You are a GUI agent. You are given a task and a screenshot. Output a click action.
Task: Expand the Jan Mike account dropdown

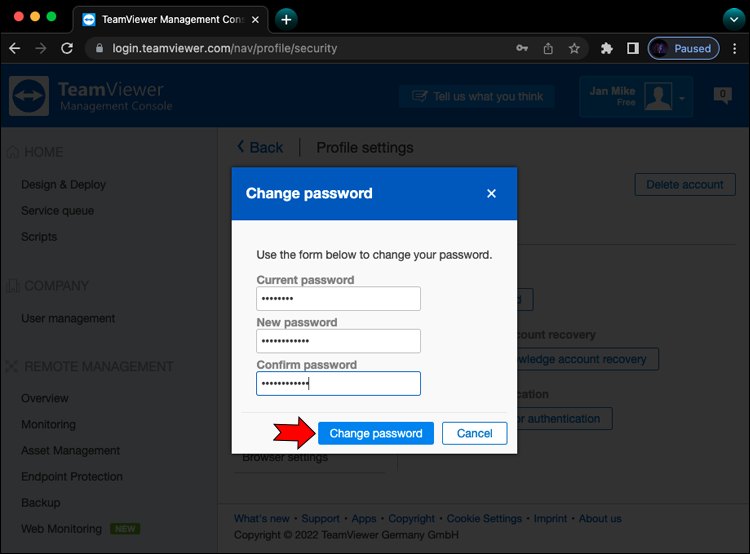[684, 97]
